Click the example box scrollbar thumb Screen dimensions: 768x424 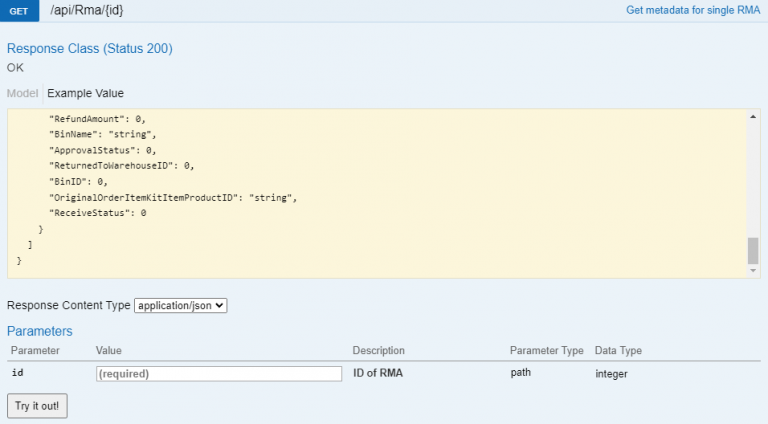point(753,251)
